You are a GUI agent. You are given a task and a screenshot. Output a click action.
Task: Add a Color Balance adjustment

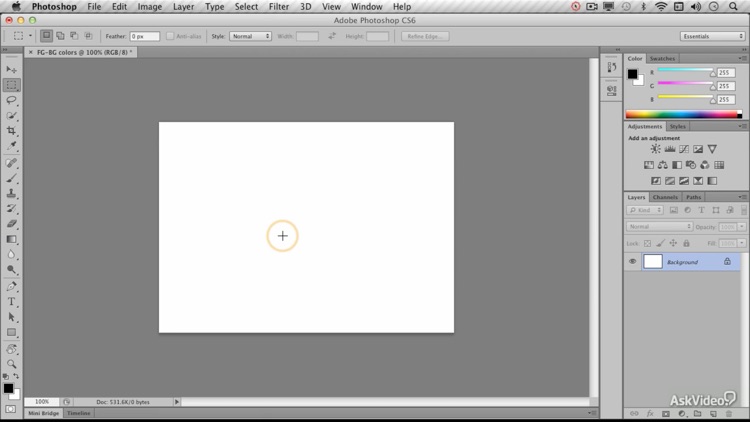[662, 165]
